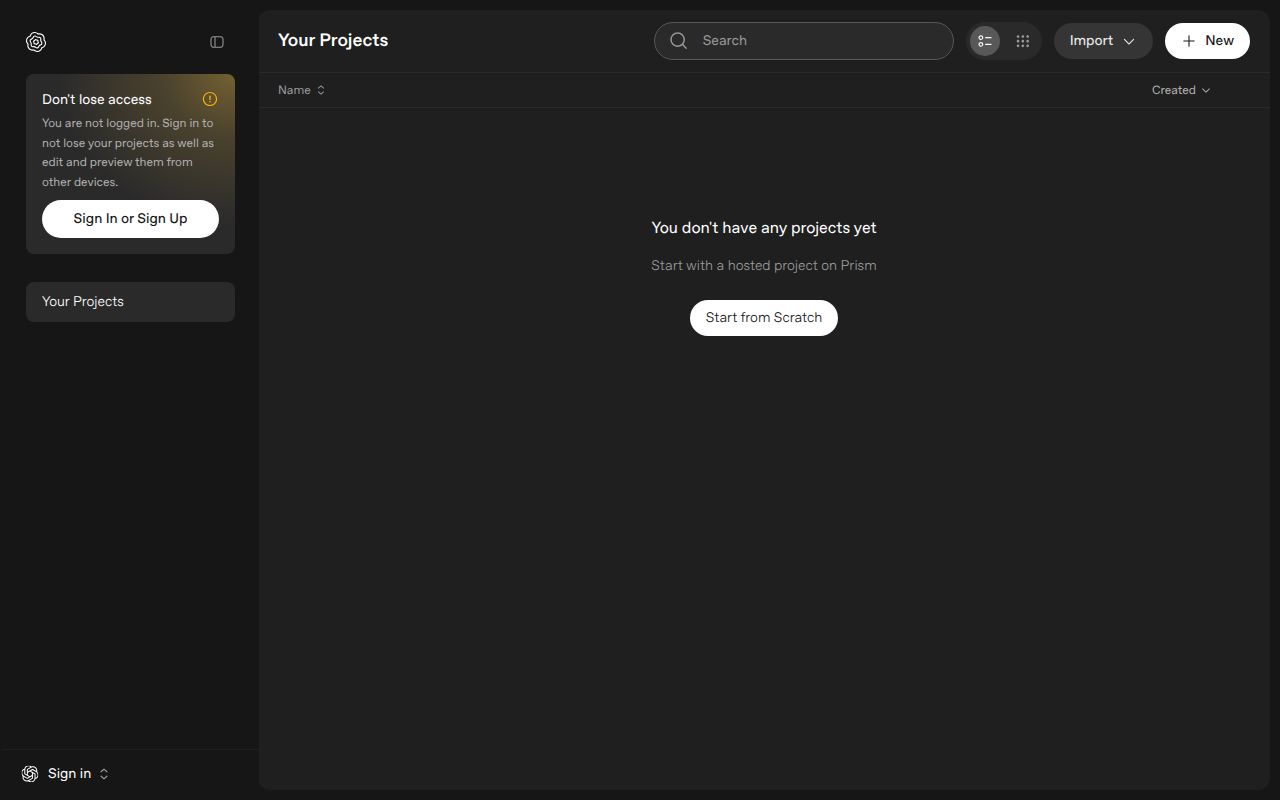The image size is (1280, 800).
Task: Click the magnifier icon in the search bar
Action: point(679,41)
